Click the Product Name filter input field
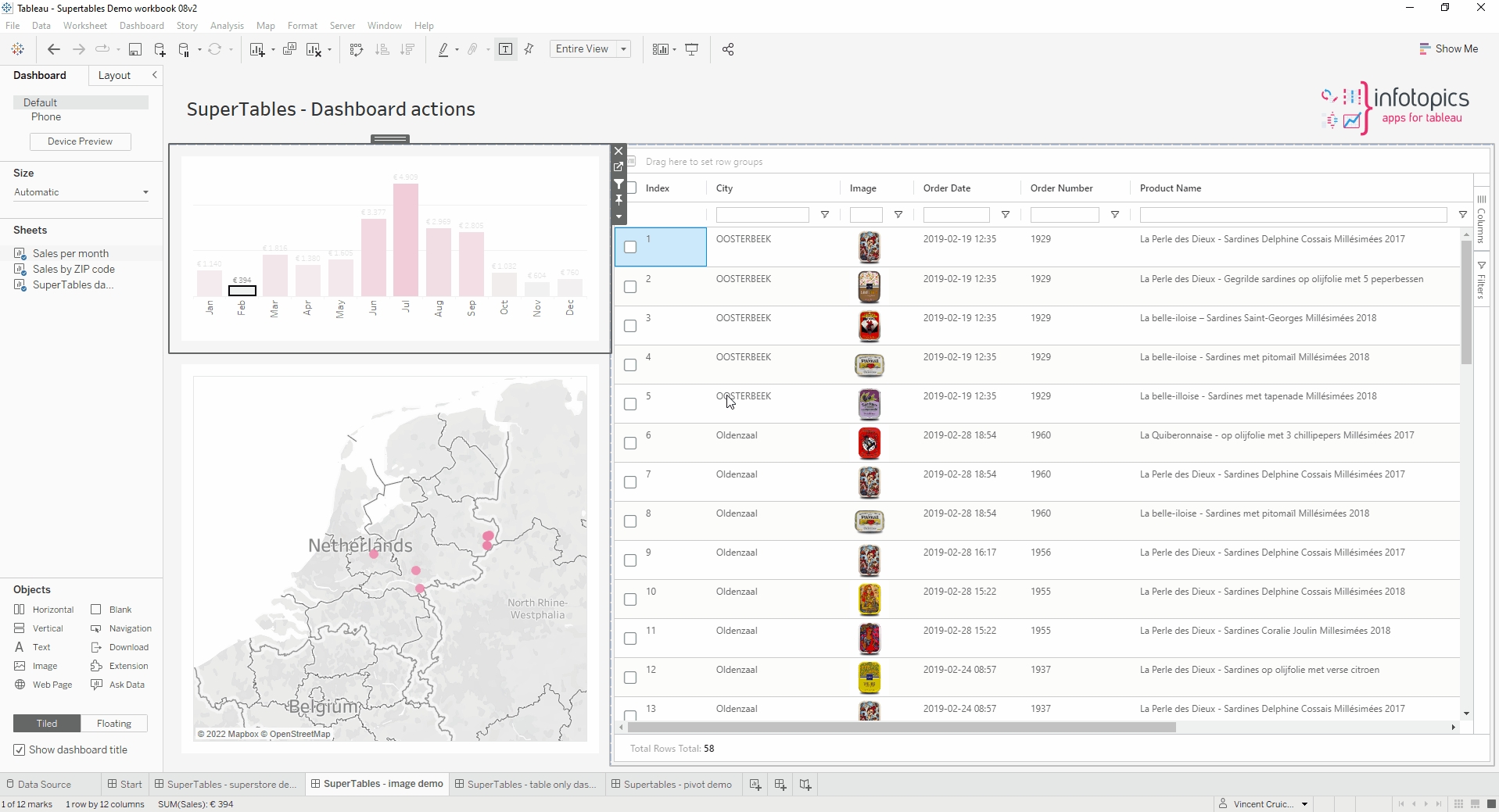Screen dimensions: 1499x812 1293,215
